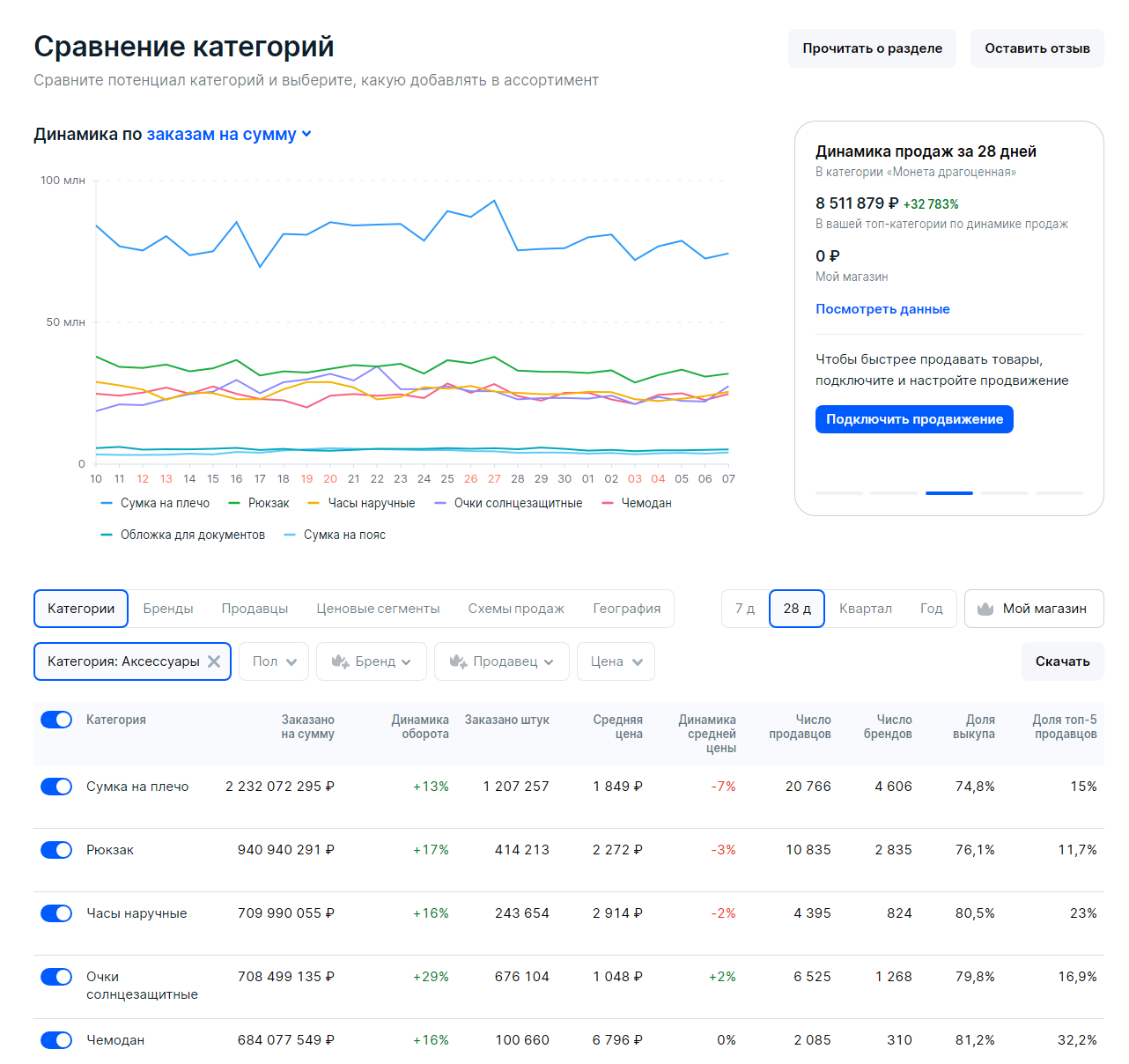Click the fourth carousel indicator in promo card
The height and width of the screenshot is (1064, 1129).
[1004, 493]
